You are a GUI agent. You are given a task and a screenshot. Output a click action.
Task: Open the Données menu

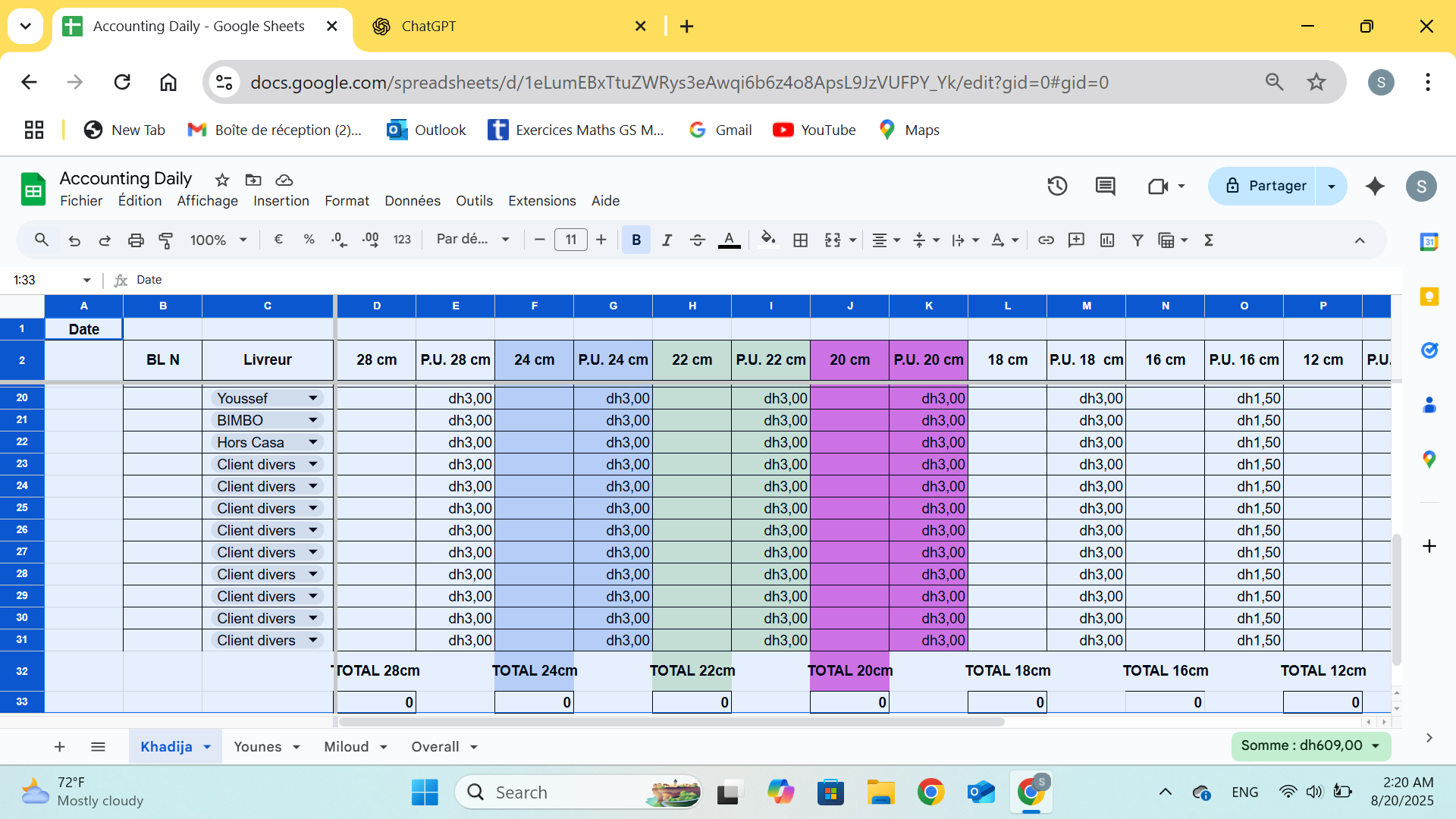click(x=412, y=201)
